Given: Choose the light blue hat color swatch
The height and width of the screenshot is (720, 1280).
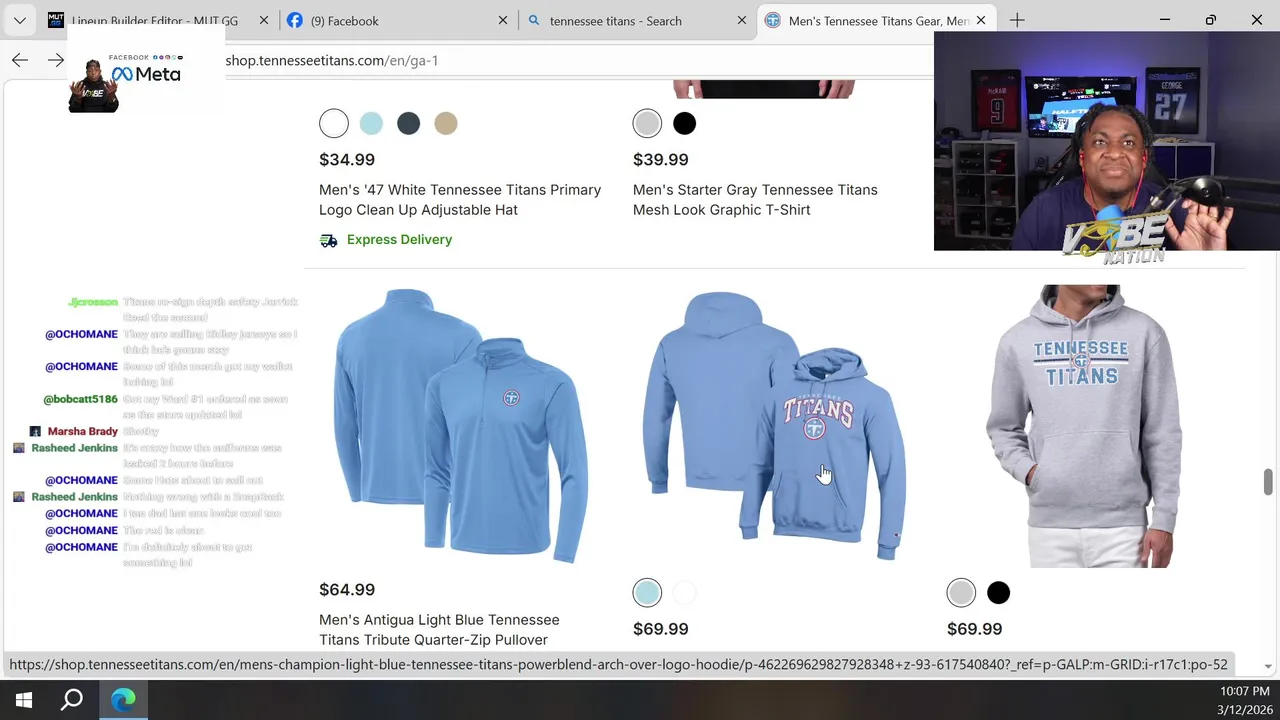Looking at the screenshot, I should coord(371,123).
